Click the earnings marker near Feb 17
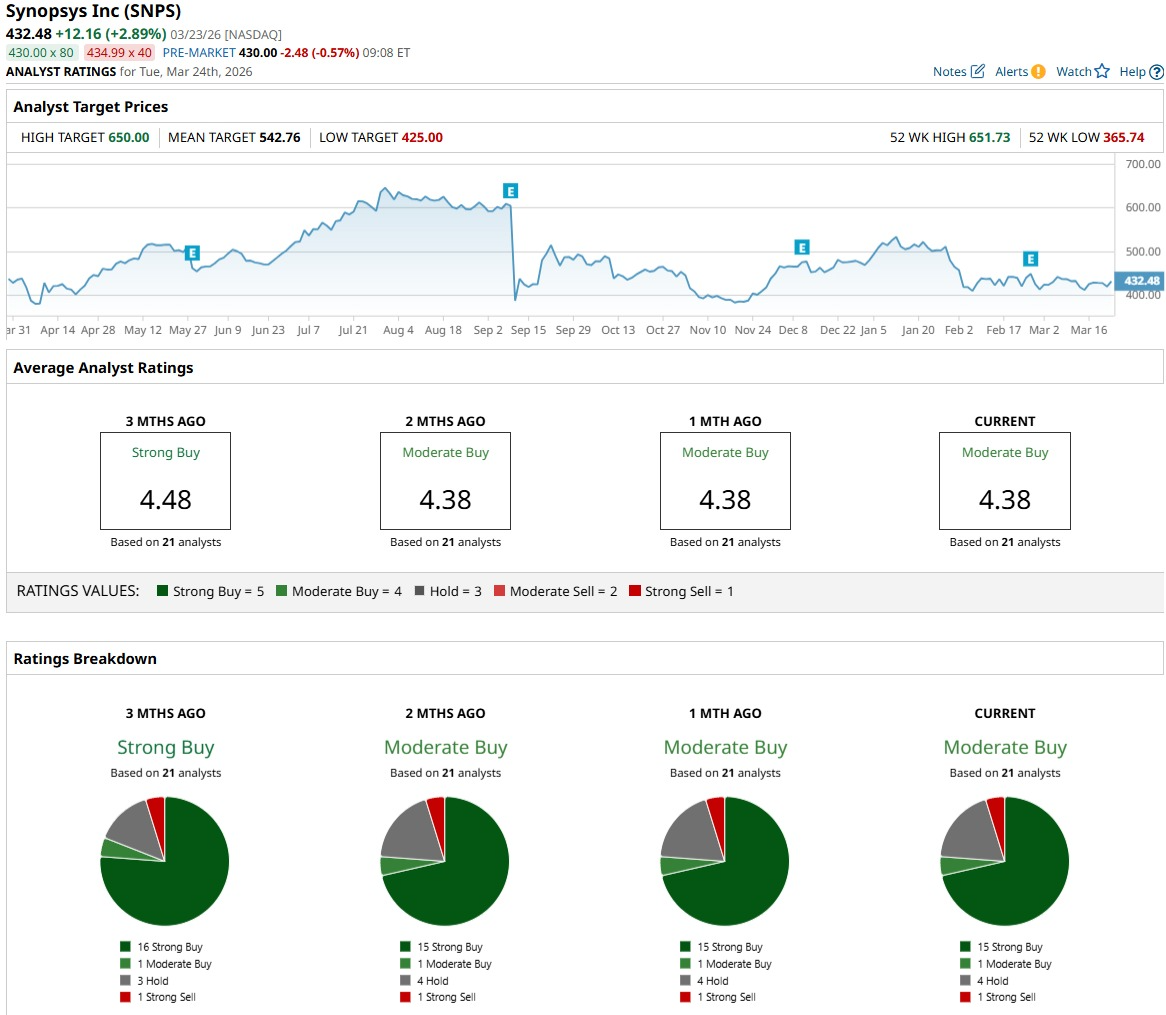Viewport: 1166px width, 1015px height. (1030, 259)
